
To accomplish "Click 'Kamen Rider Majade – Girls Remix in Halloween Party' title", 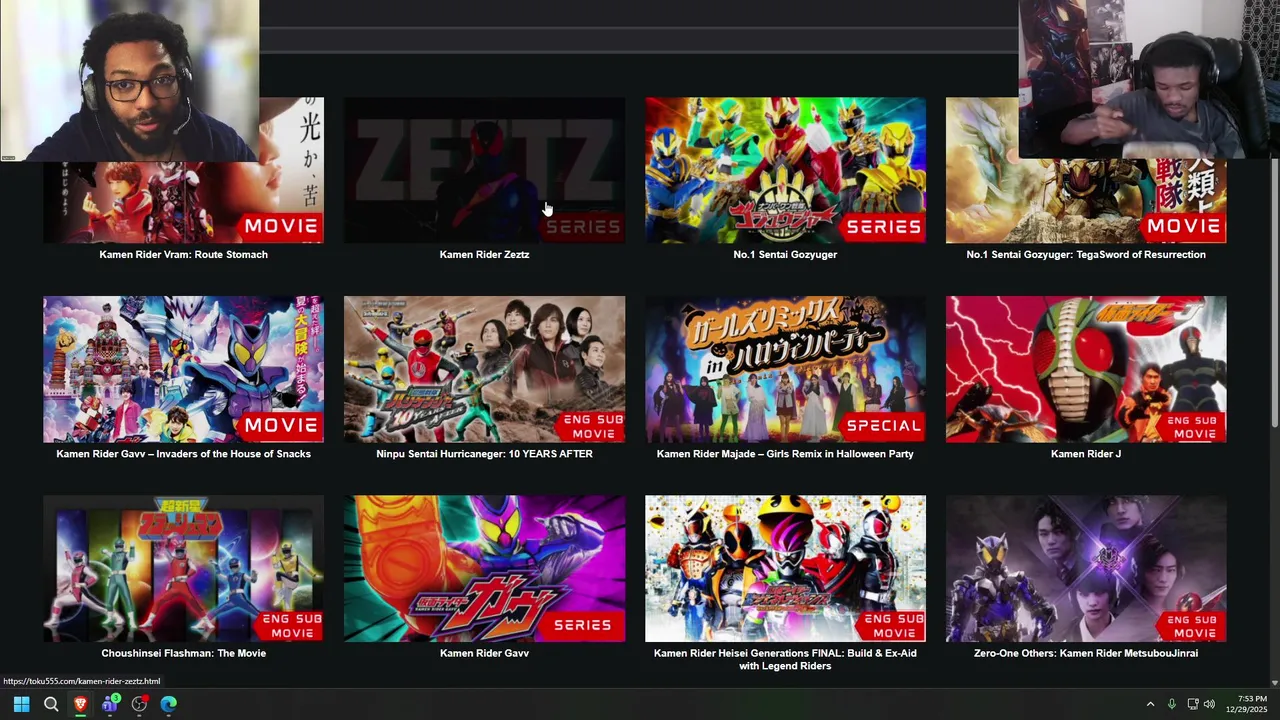I will (785, 453).
